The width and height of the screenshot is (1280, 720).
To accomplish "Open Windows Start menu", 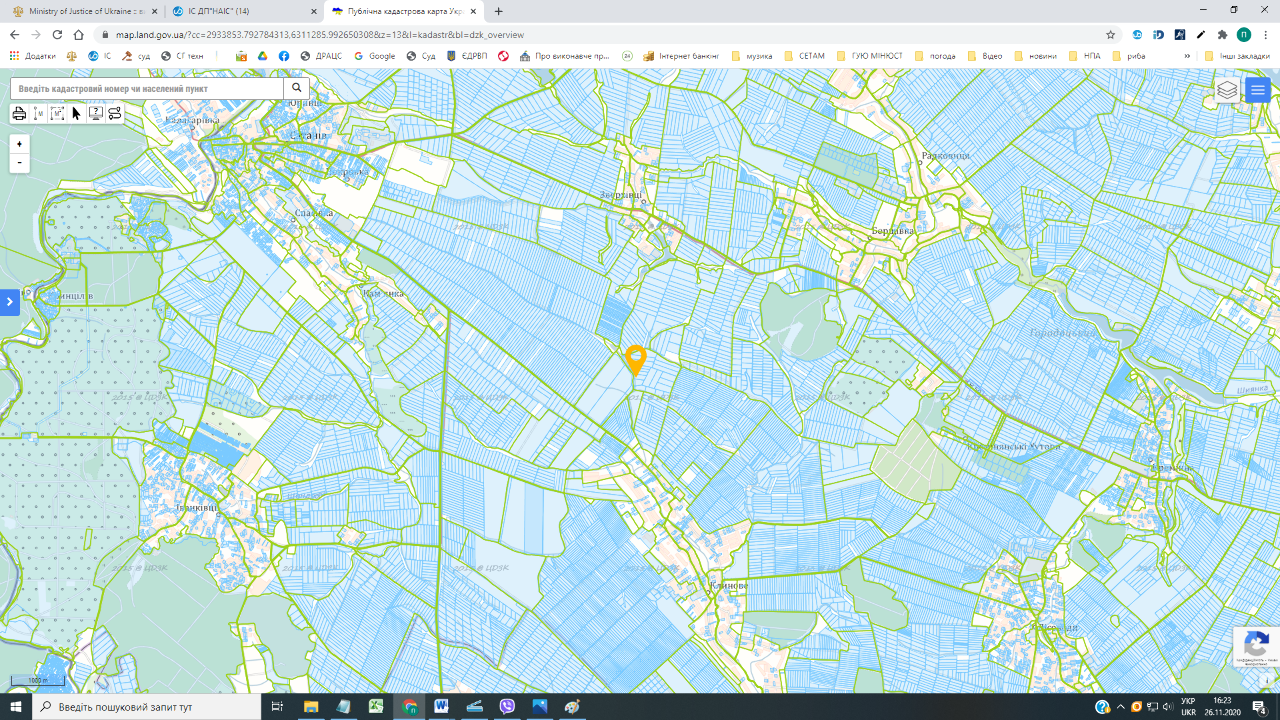I will 16,707.
